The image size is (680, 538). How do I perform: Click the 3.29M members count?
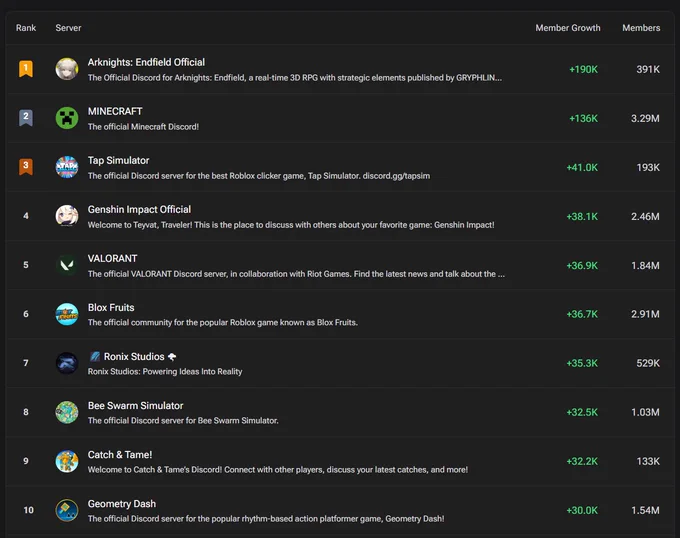point(645,118)
